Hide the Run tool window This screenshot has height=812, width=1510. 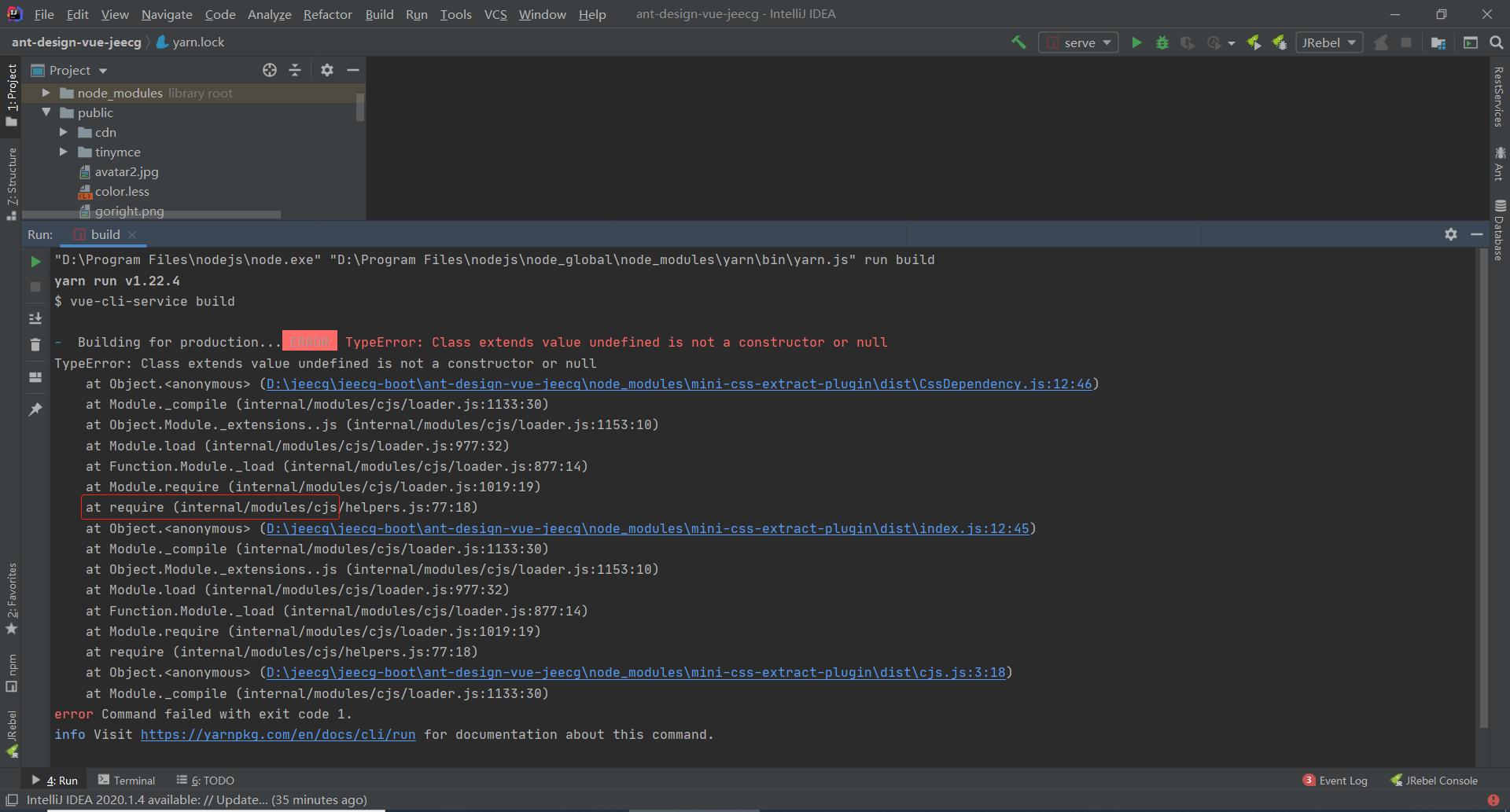pos(1477,234)
